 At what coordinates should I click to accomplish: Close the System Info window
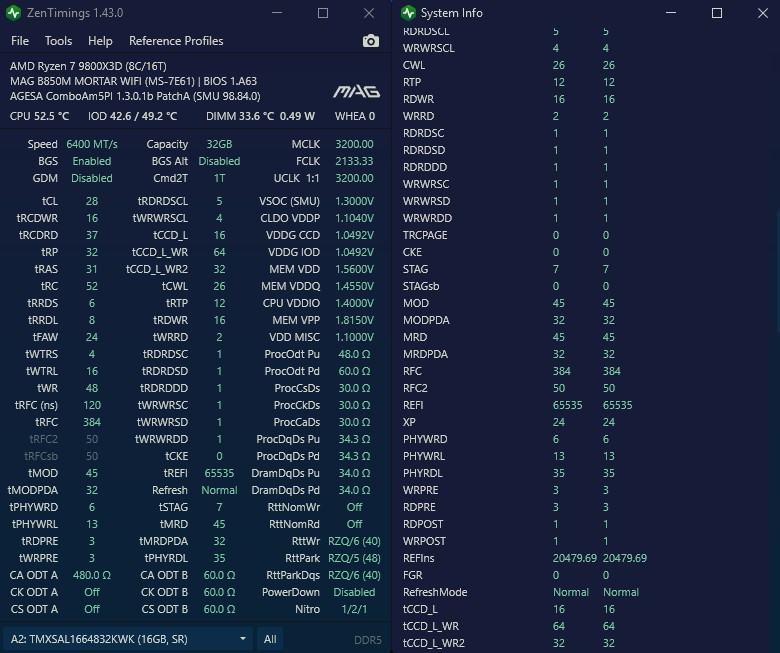(x=763, y=13)
